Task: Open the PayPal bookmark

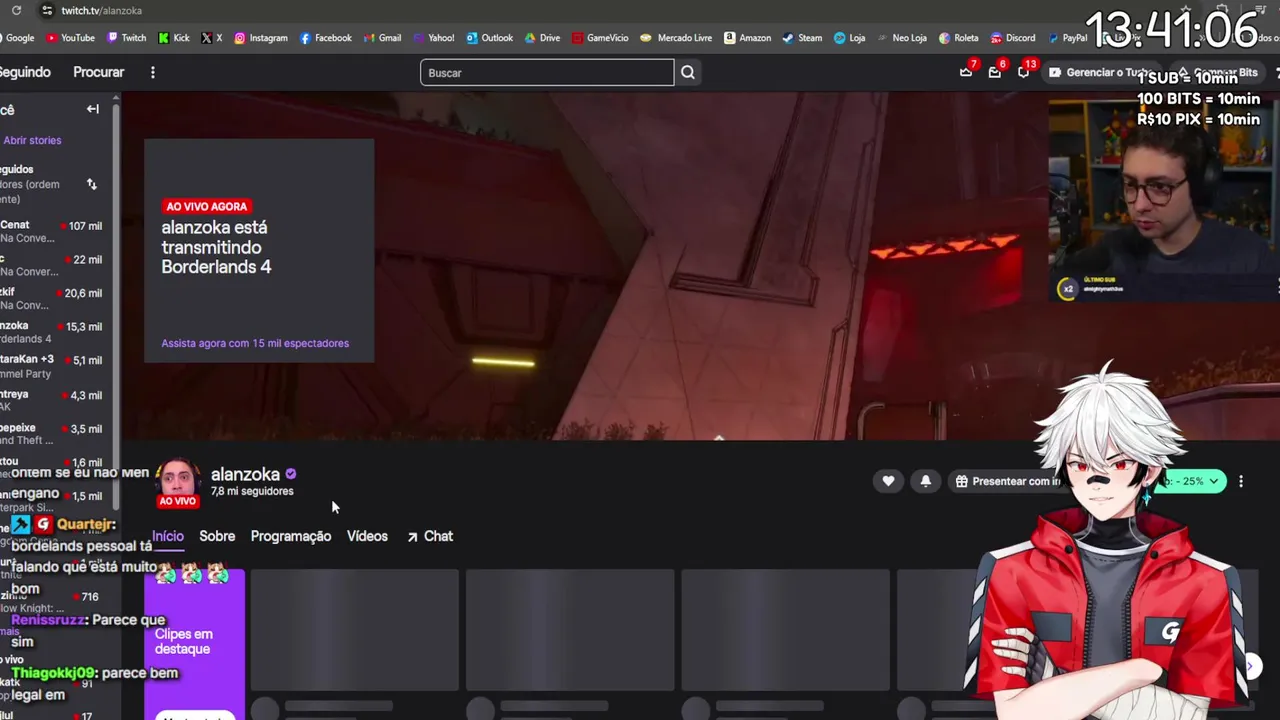Action: pyautogui.click(x=1067, y=38)
